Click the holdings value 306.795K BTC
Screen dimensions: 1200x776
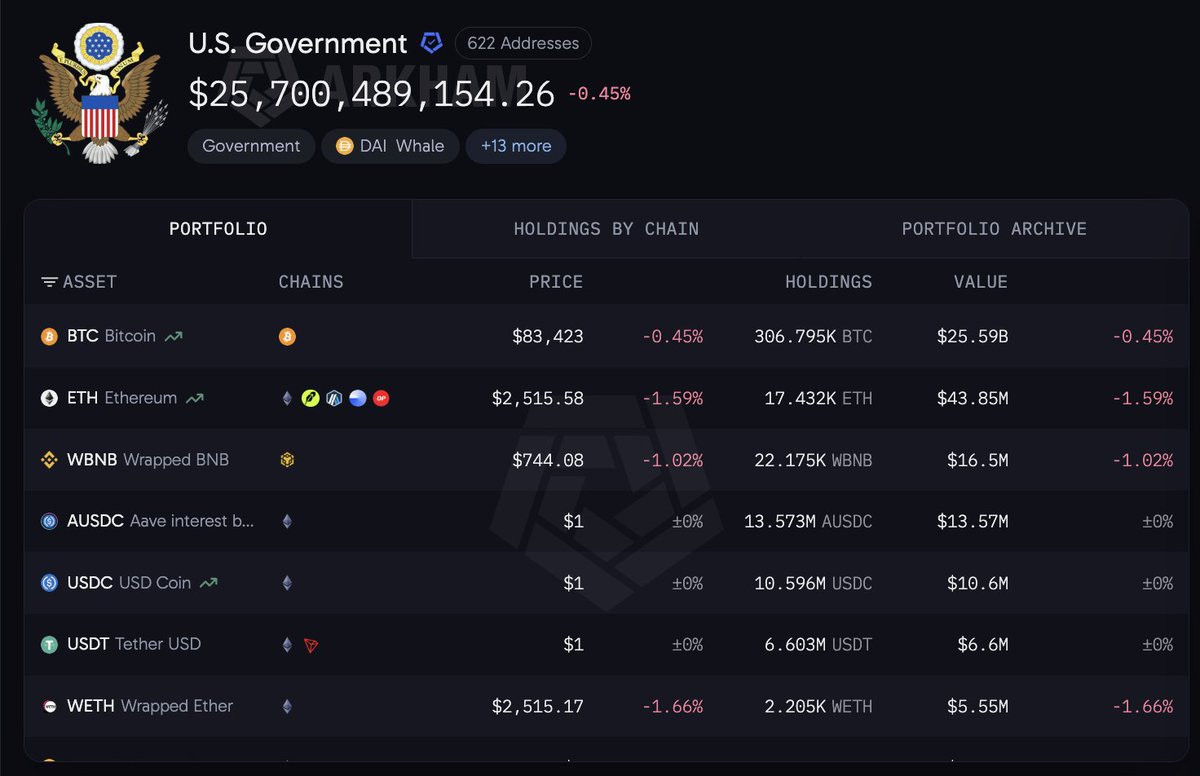pyautogui.click(x=813, y=337)
